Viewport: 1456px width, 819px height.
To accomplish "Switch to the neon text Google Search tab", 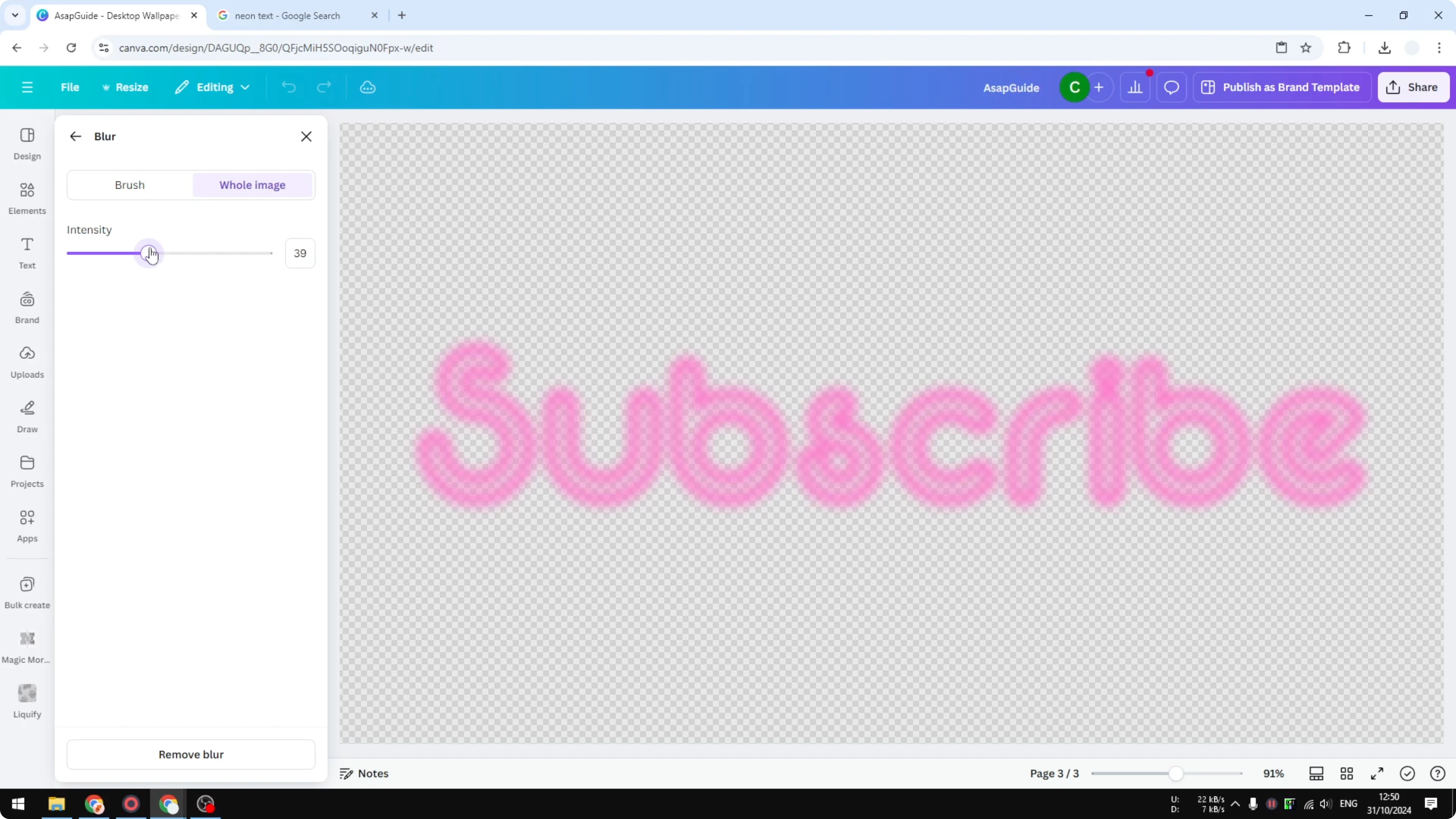I will 290,15.
